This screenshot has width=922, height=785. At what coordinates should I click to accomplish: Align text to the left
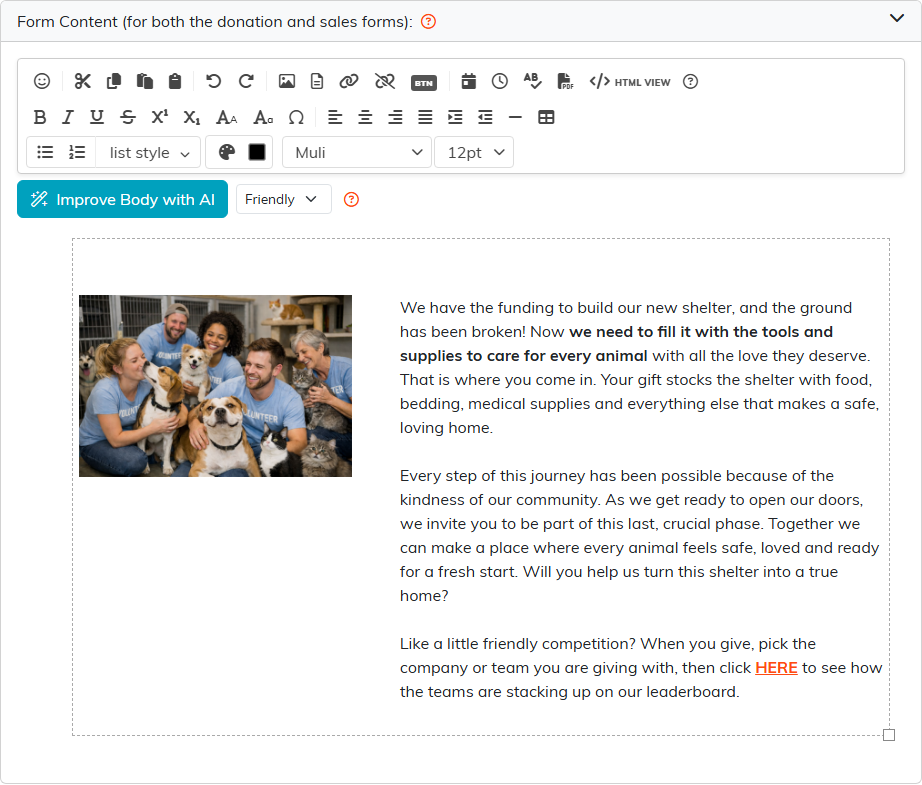[335, 118]
